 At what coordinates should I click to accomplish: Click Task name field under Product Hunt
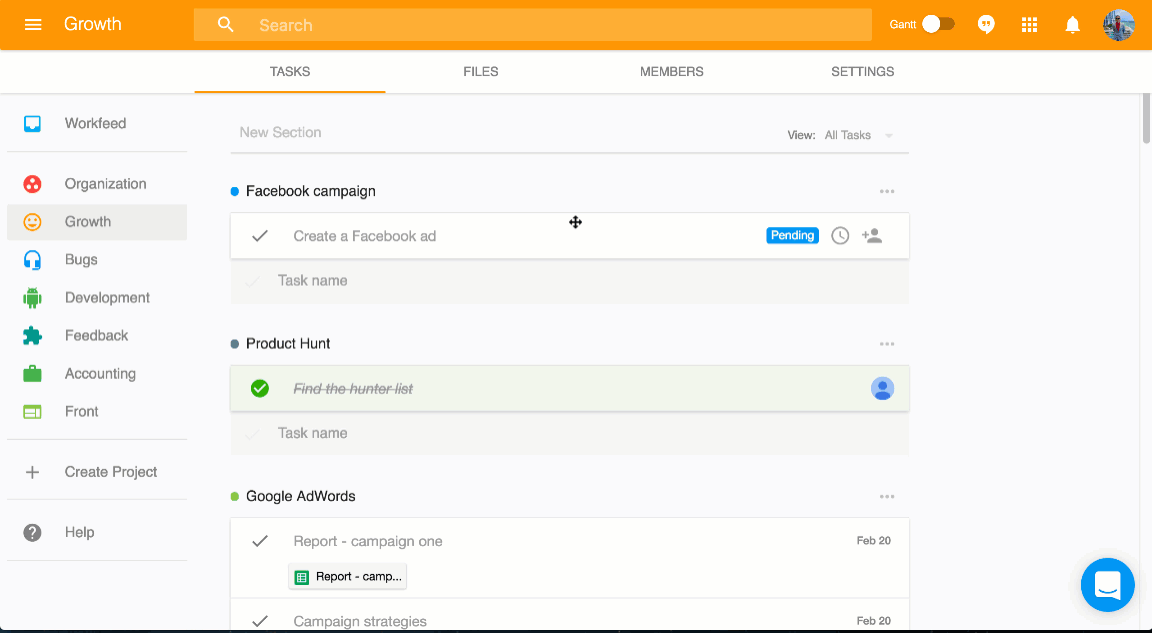pyautogui.click(x=569, y=433)
